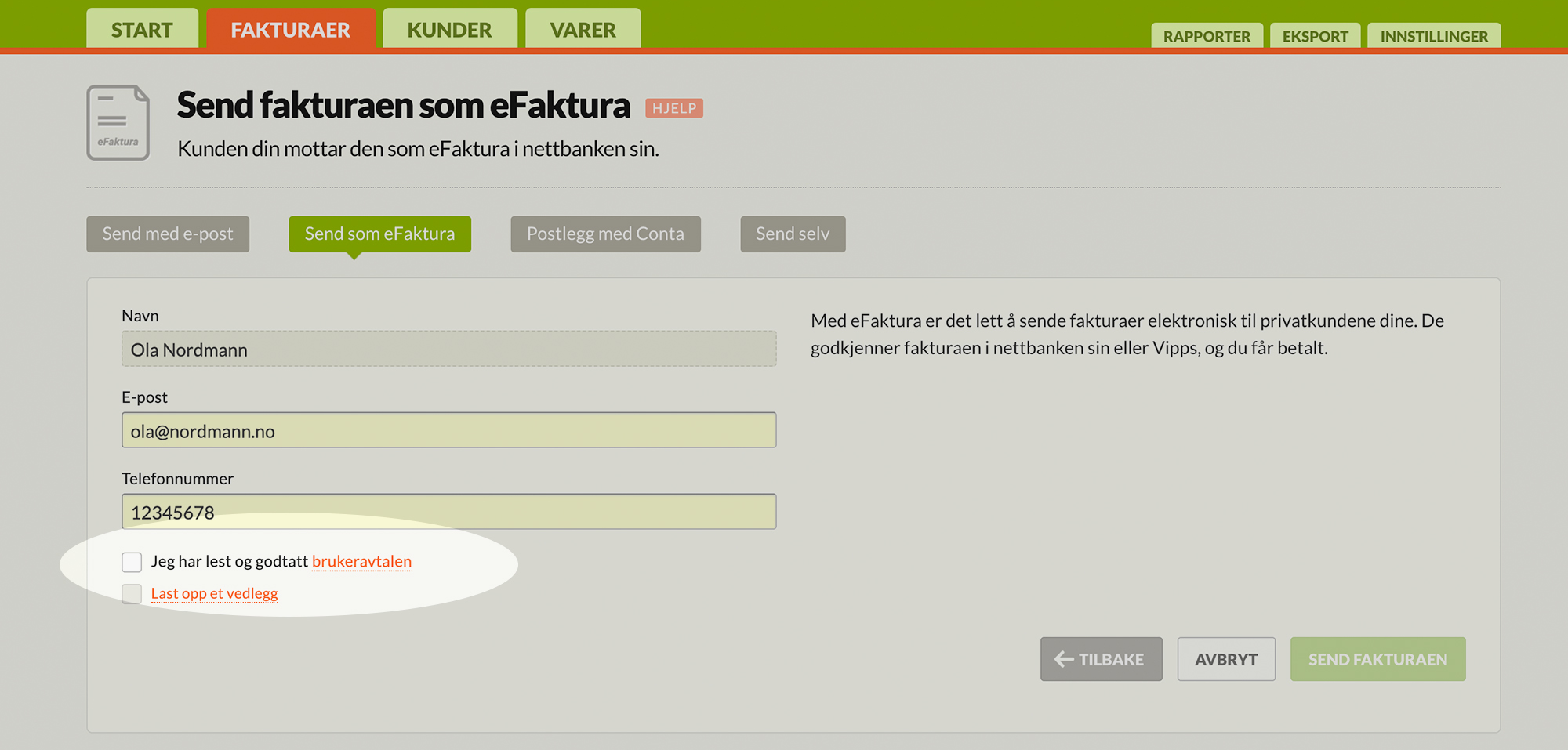Go to the VARER tab
Image resolution: width=1568 pixels, height=750 pixels.
click(x=583, y=29)
